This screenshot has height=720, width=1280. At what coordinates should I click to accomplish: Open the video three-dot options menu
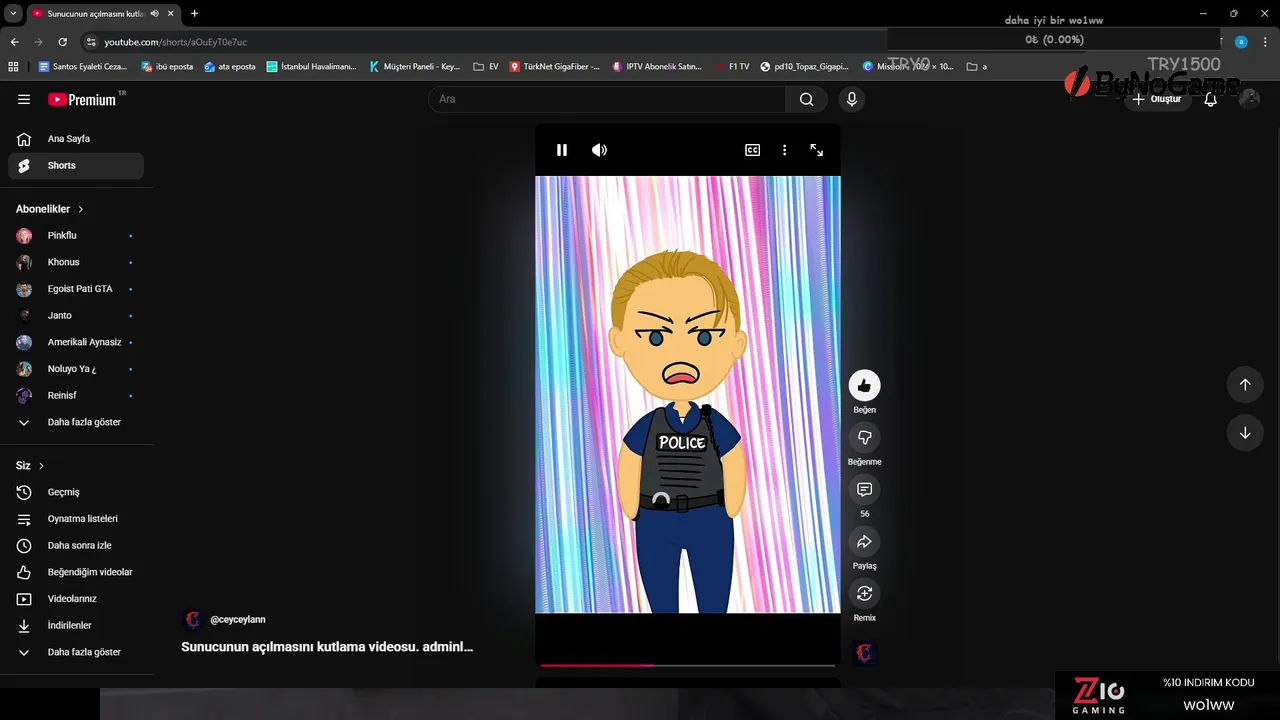tap(784, 150)
